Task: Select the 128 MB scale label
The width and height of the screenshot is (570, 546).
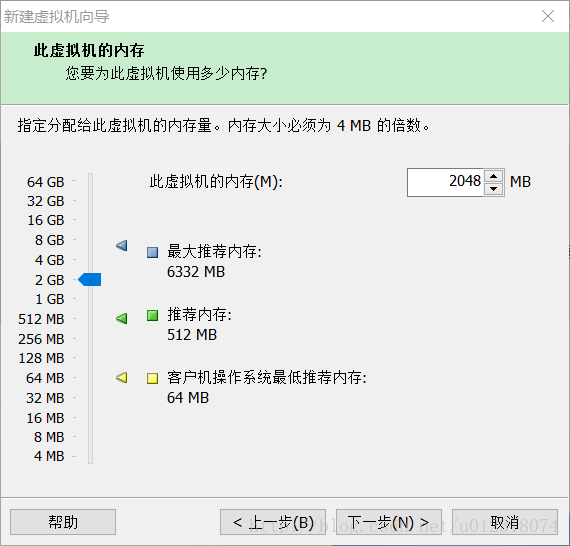Action: click(x=41, y=358)
